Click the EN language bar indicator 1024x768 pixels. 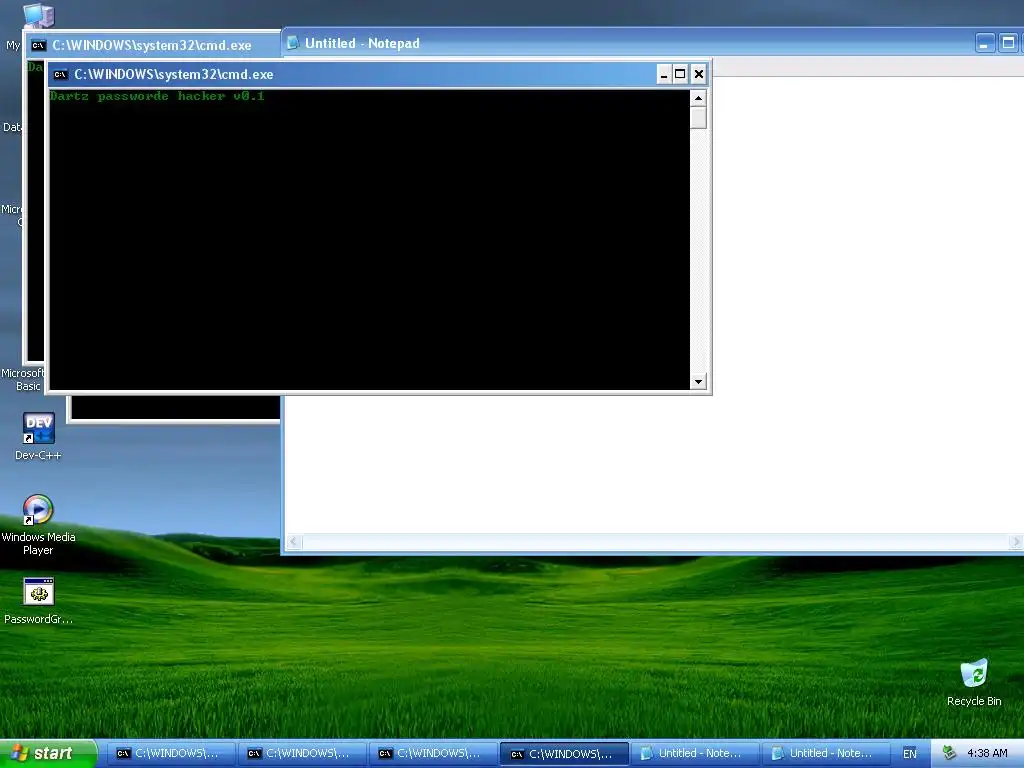coord(910,754)
